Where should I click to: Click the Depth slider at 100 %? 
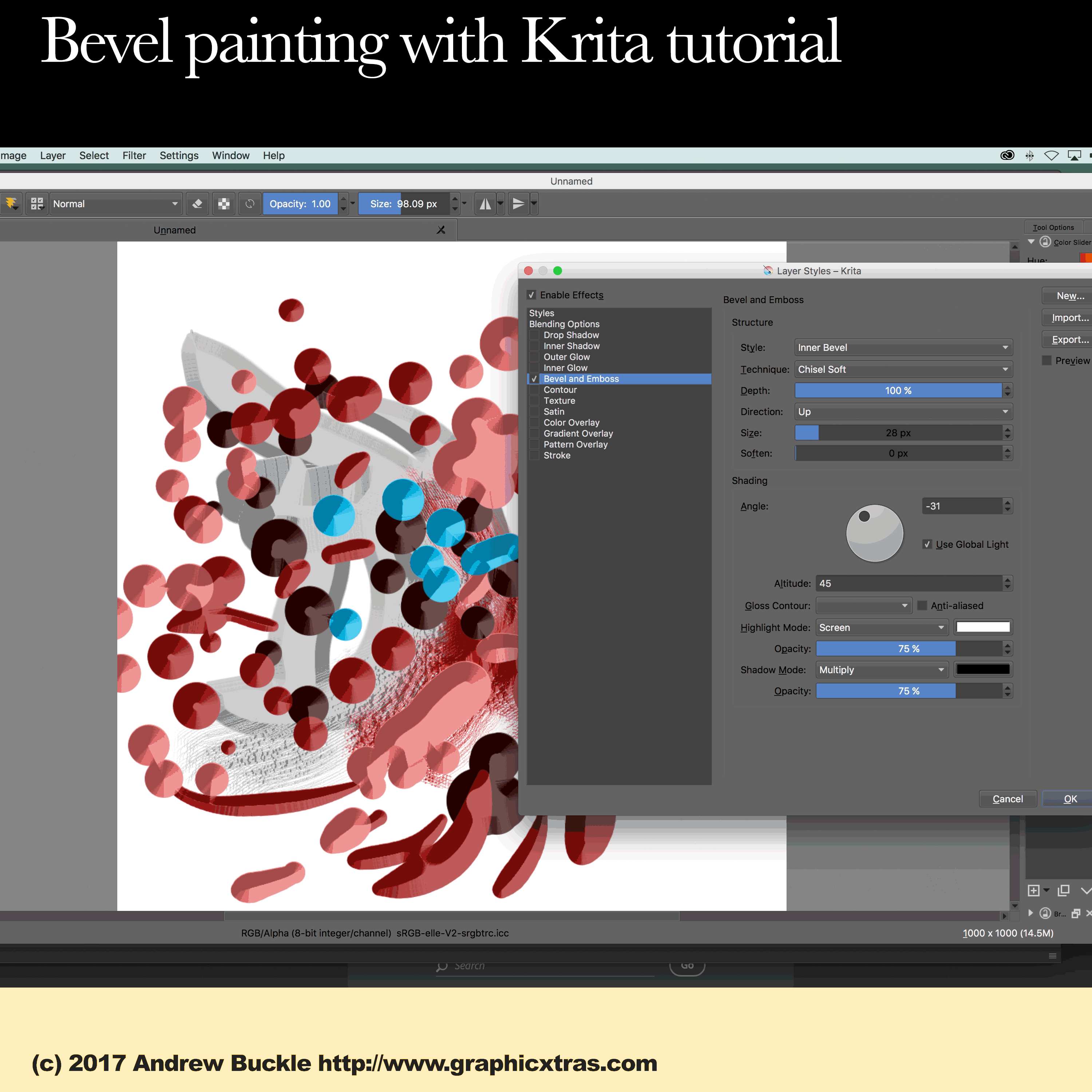(898, 391)
